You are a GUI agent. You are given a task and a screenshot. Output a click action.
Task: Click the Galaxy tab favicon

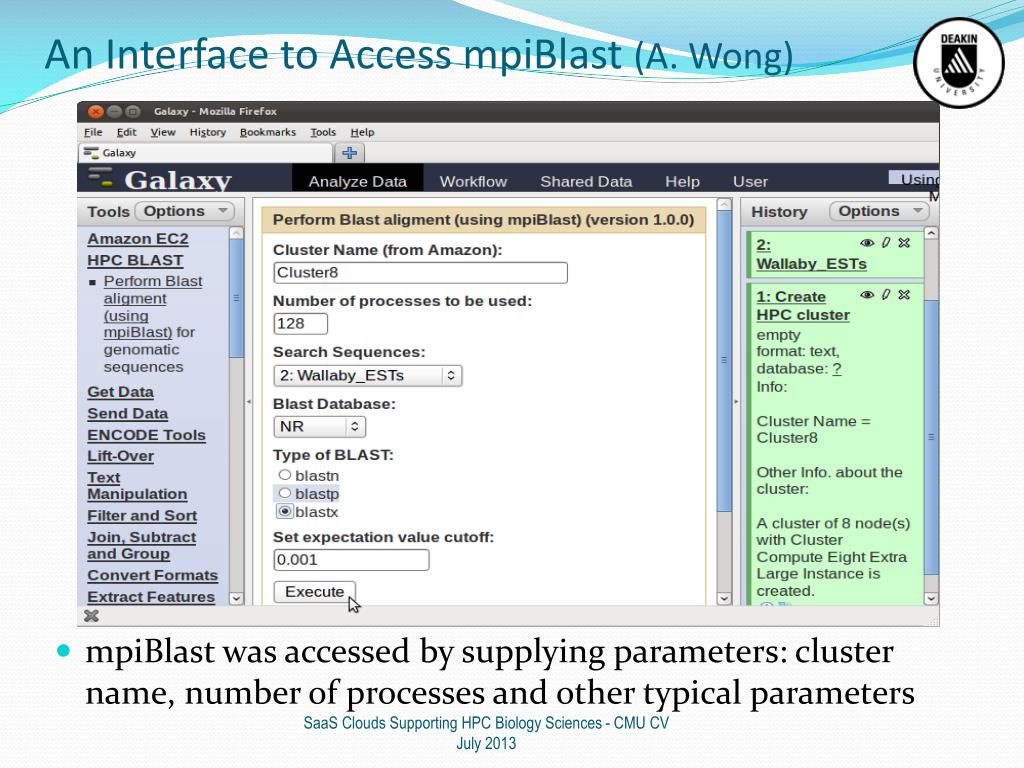91,153
